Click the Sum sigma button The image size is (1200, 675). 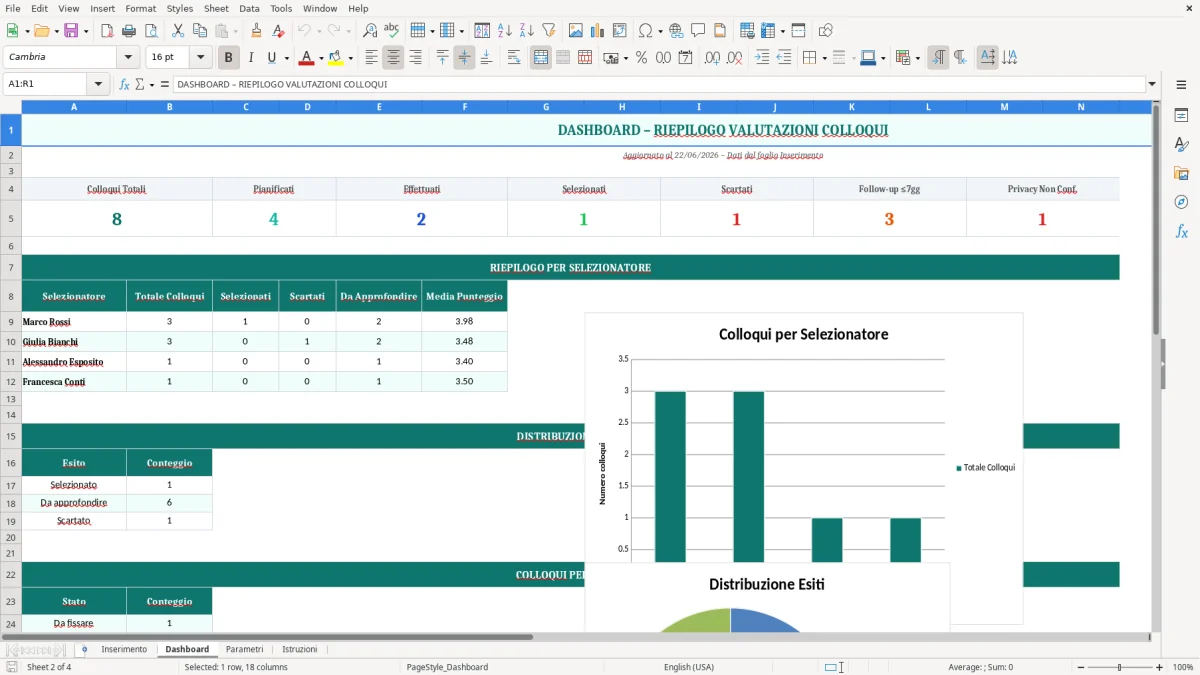click(x=140, y=85)
